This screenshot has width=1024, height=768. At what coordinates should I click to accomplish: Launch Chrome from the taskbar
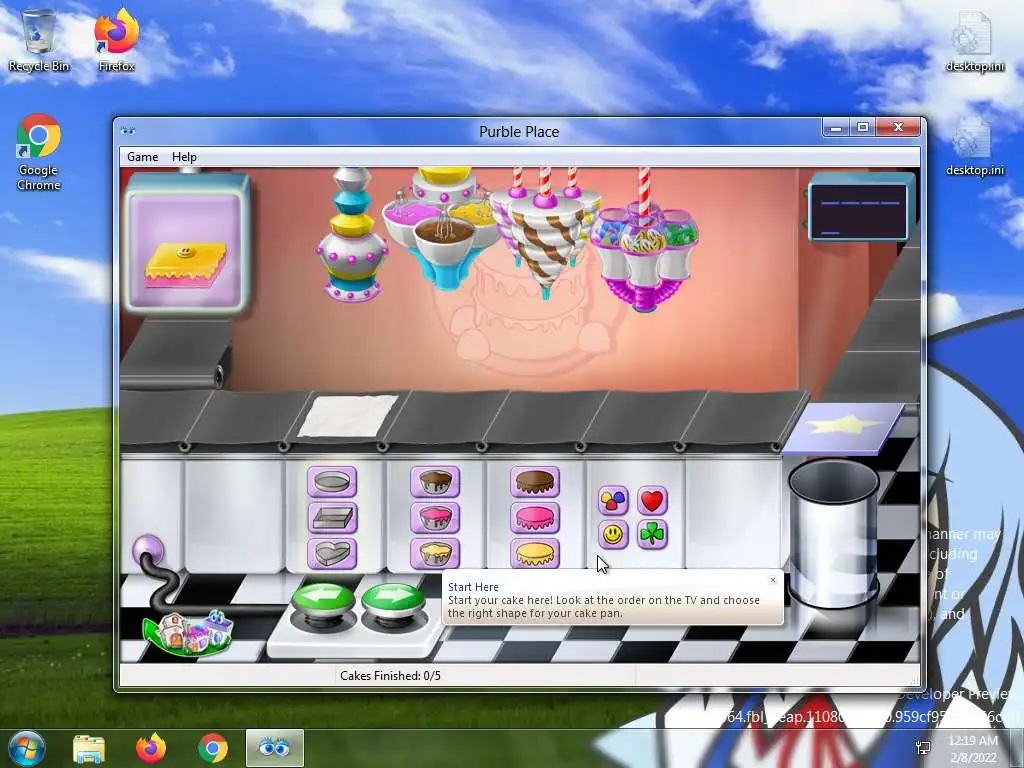pos(213,749)
